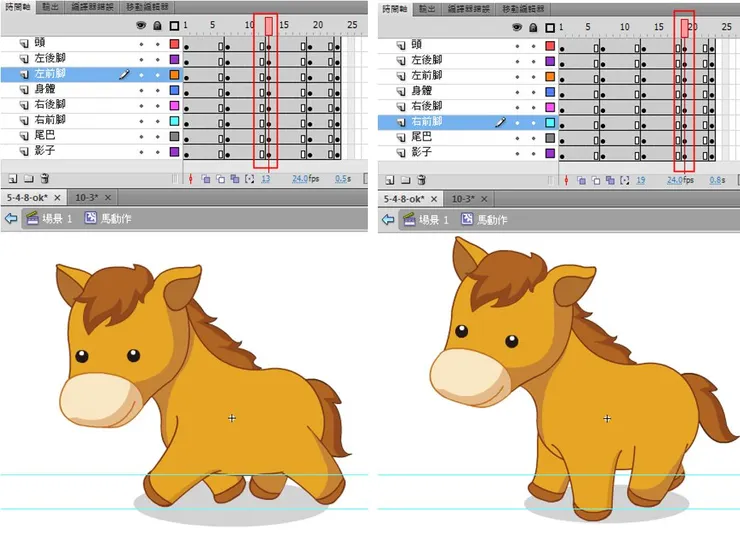The height and width of the screenshot is (534, 740).
Task: Click back arrow beside 場景 1 in left window
Action: [x=11, y=218]
